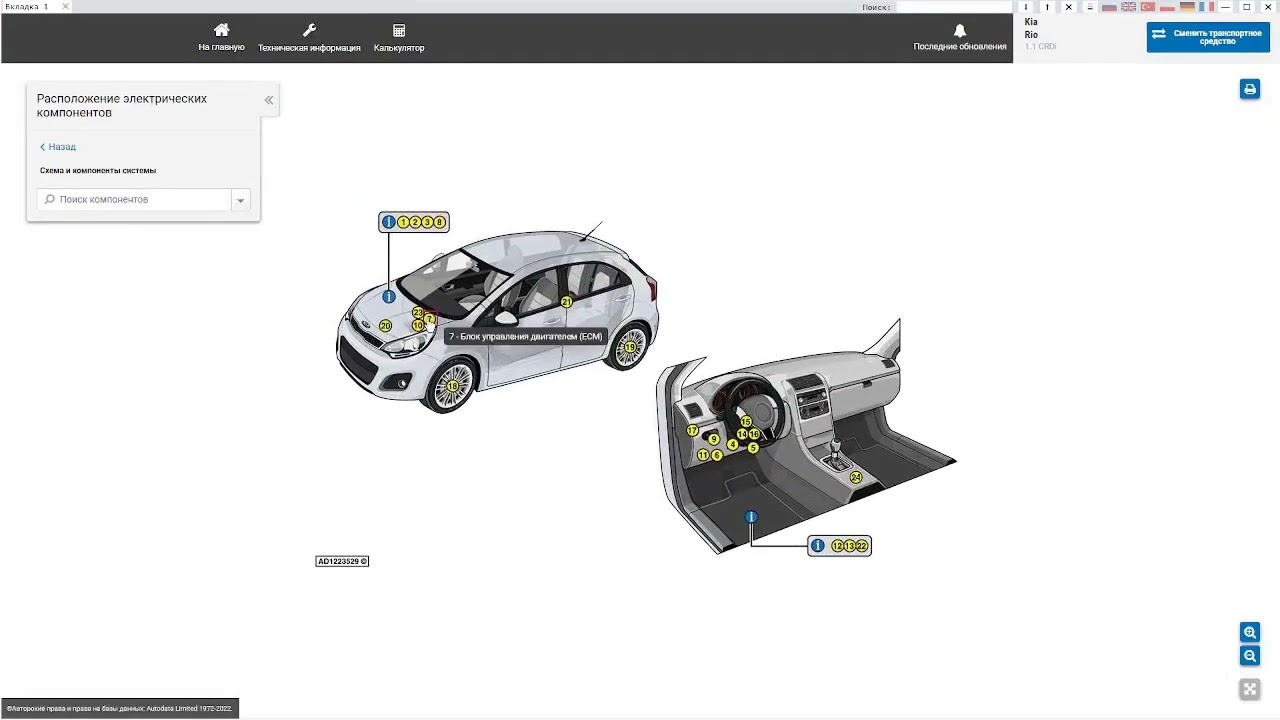Fit diagram to full screen
The height and width of the screenshot is (720, 1280).
(1250, 689)
